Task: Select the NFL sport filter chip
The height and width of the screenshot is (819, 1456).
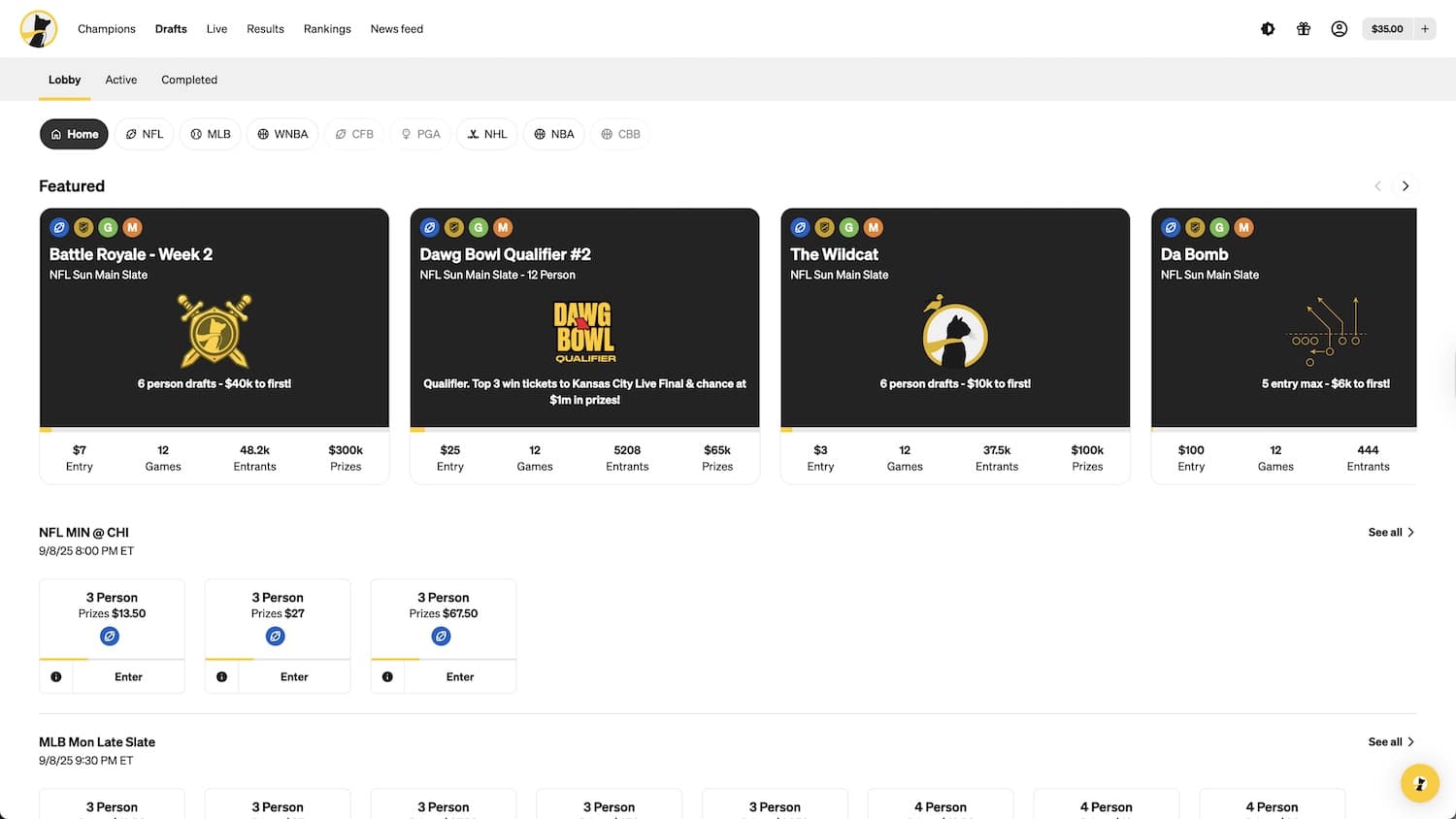Action: coord(144,134)
